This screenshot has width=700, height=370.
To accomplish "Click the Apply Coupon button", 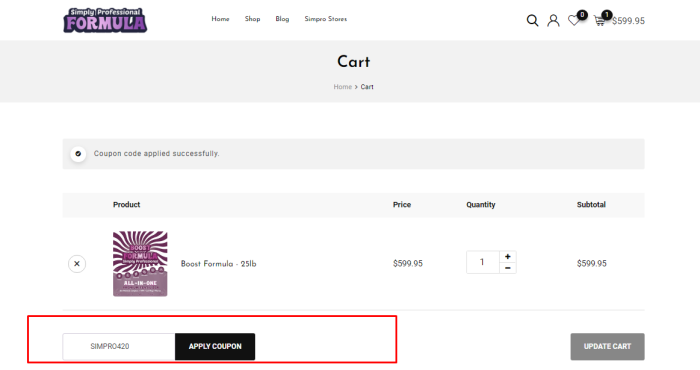I will pos(215,346).
